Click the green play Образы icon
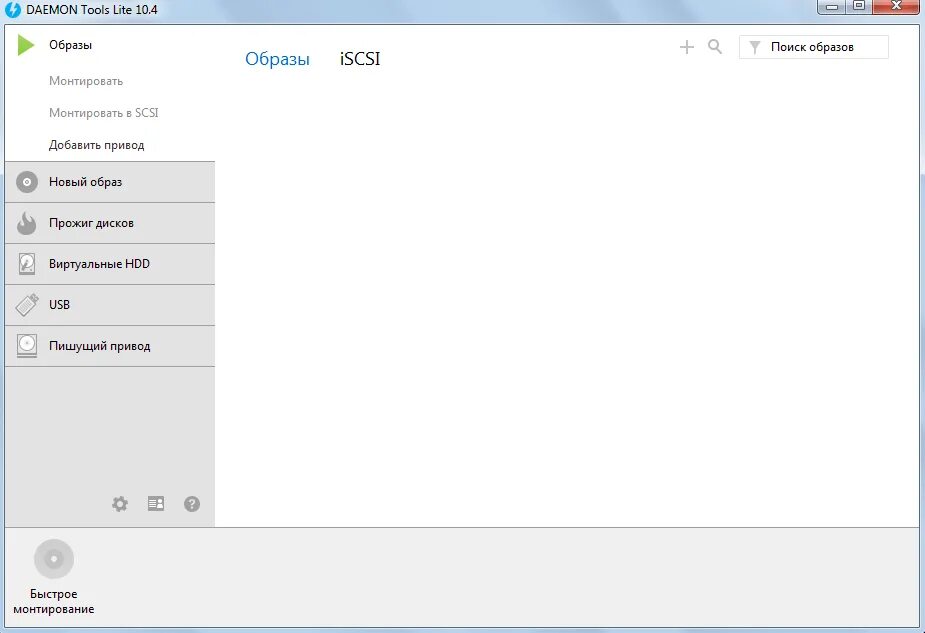The height and width of the screenshot is (633, 925). tap(26, 45)
